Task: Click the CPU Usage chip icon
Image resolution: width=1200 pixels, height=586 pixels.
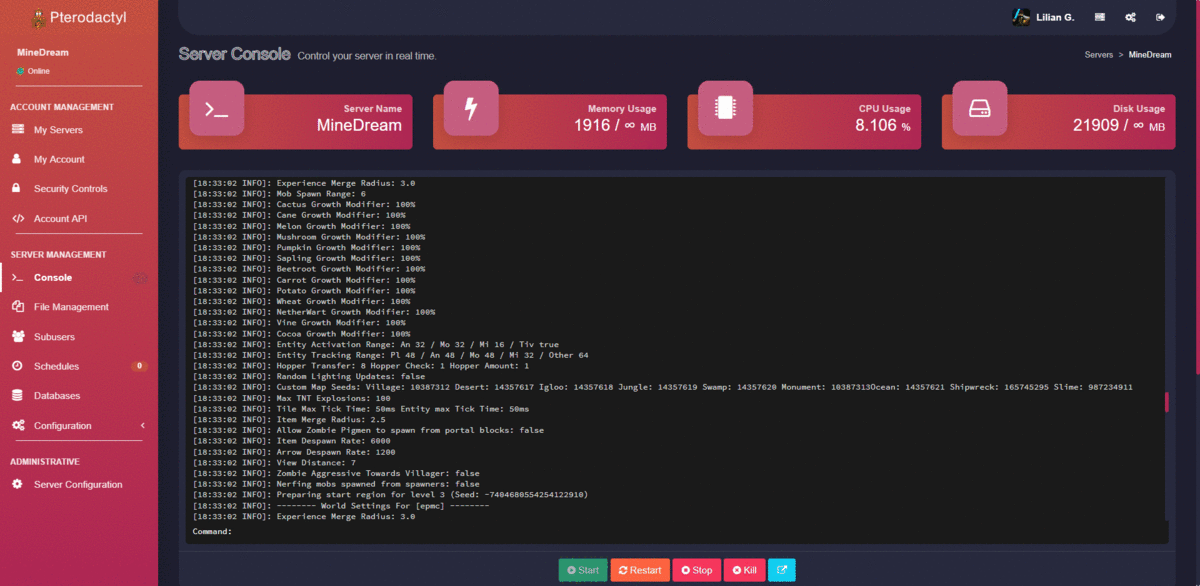Action: pos(725,109)
